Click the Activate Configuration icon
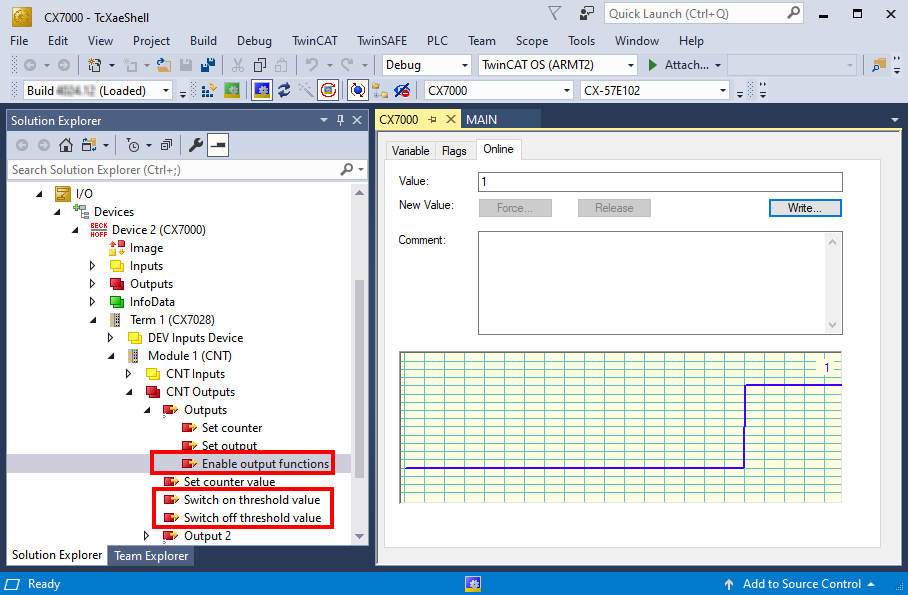Image resolution: width=908 pixels, height=595 pixels. pos(208,90)
